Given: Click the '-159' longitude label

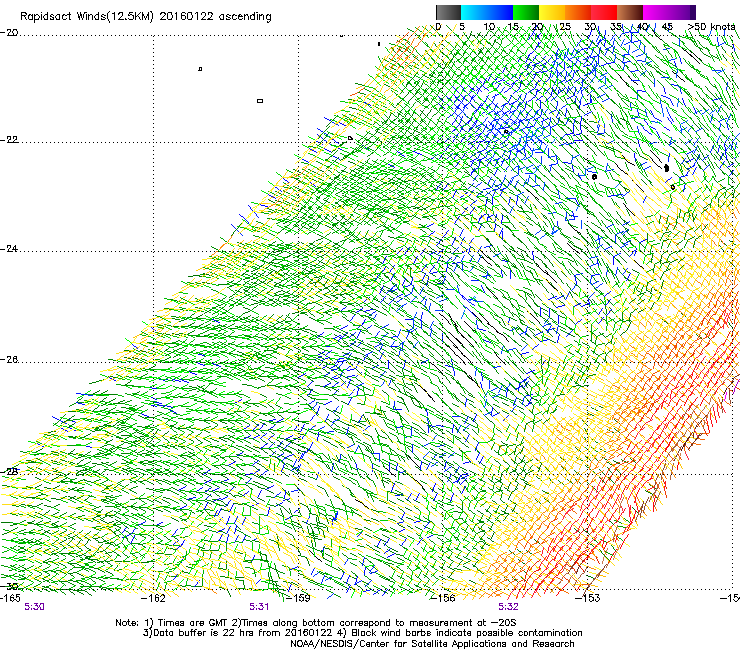Looking at the screenshot, I should click(x=299, y=598).
